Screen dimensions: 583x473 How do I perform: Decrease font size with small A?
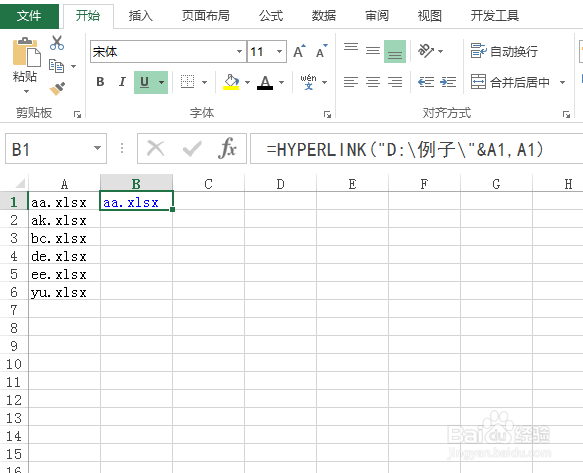coord(322,51)
